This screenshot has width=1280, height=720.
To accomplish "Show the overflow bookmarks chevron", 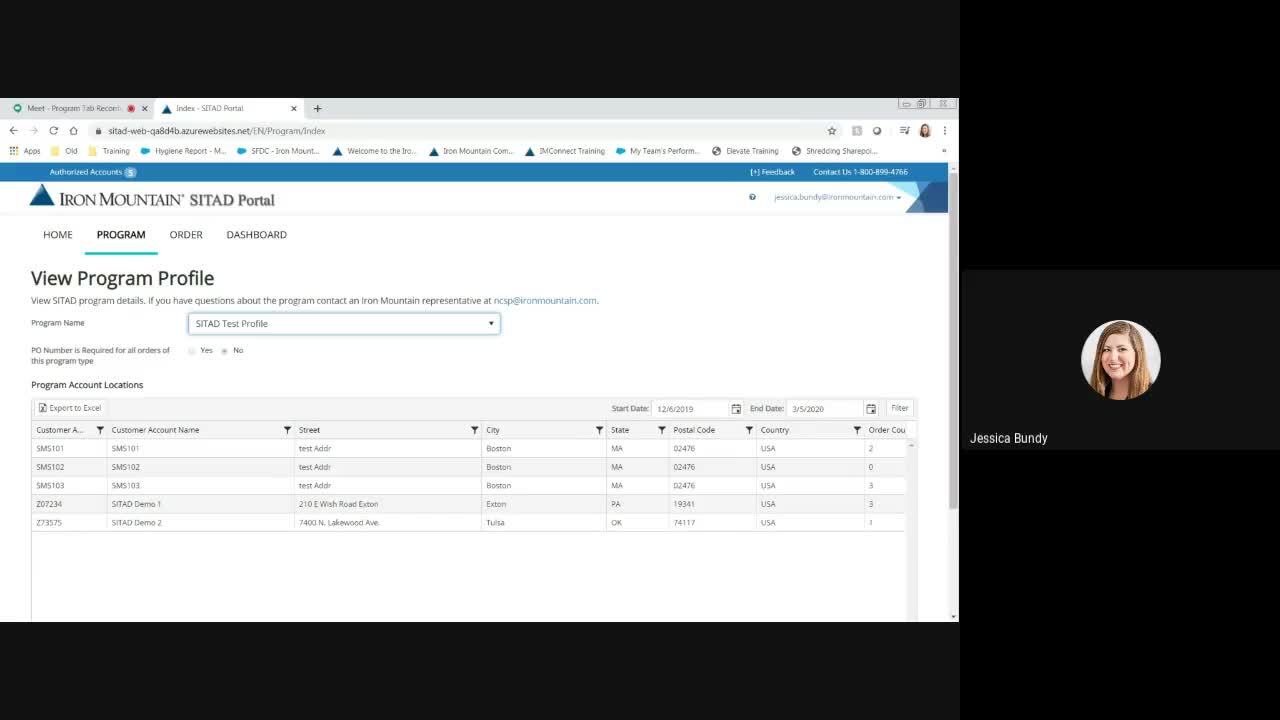I will [x=943, y=151].
